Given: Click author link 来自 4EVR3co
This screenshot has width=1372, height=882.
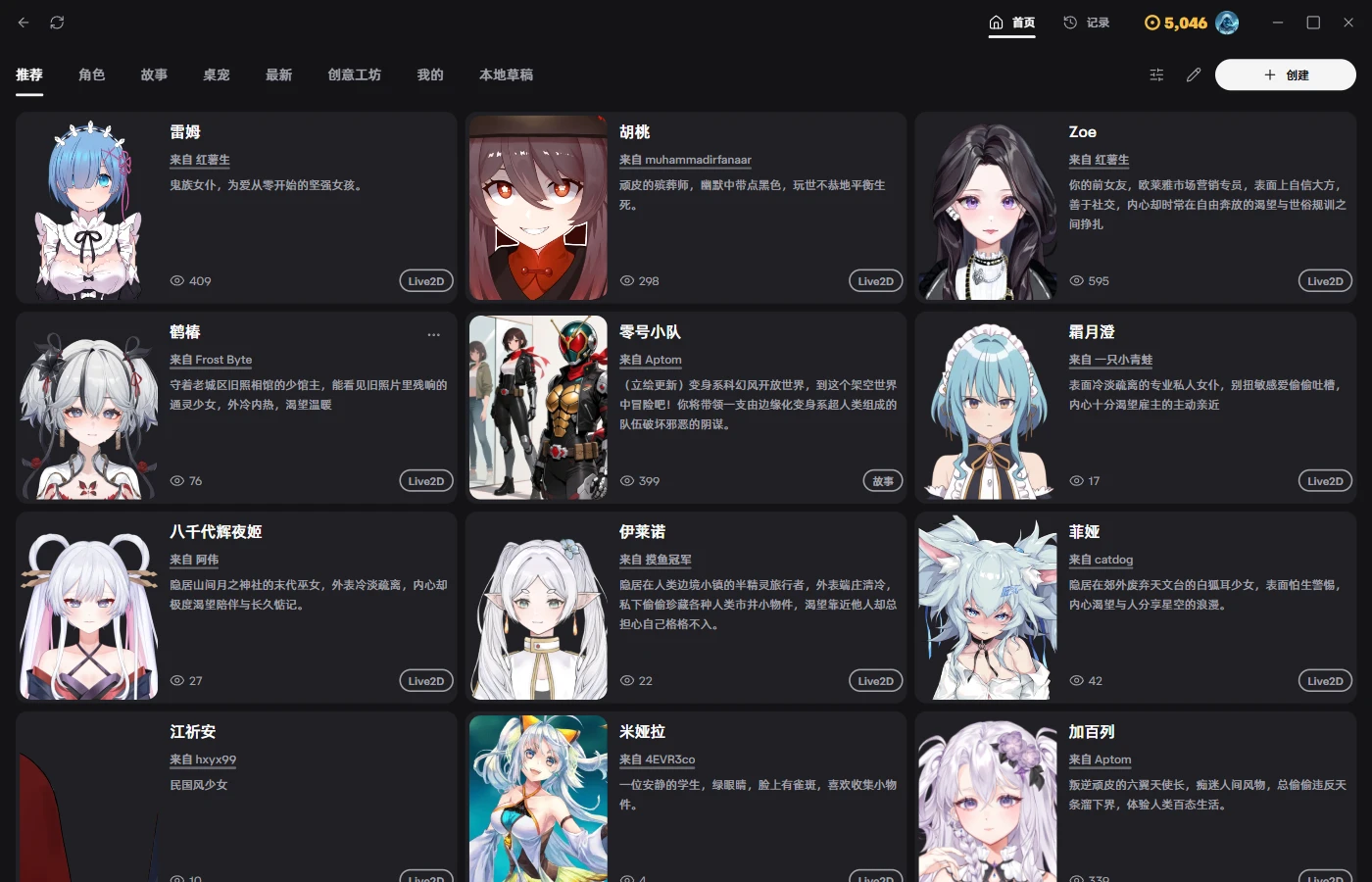Looking at the screenshot, I should [657, 759].
